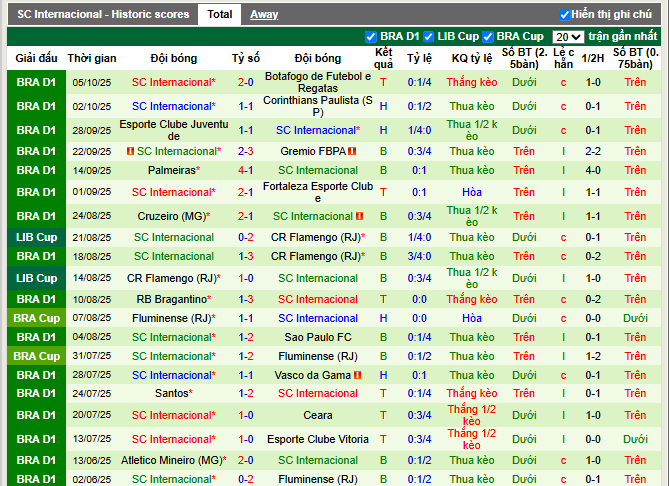This screenshot has width=669, height=486.
Task: Toggle the BRA Cup filter checkbox
Action: (487, 37)
